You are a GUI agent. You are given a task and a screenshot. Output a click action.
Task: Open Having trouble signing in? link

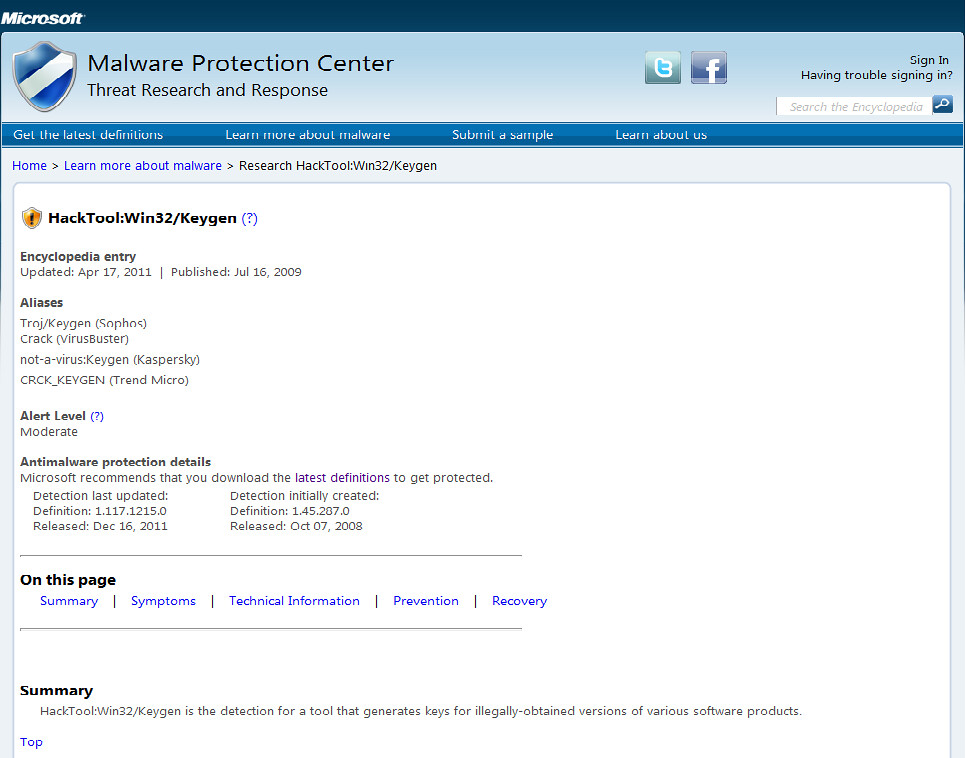[876, 75]
